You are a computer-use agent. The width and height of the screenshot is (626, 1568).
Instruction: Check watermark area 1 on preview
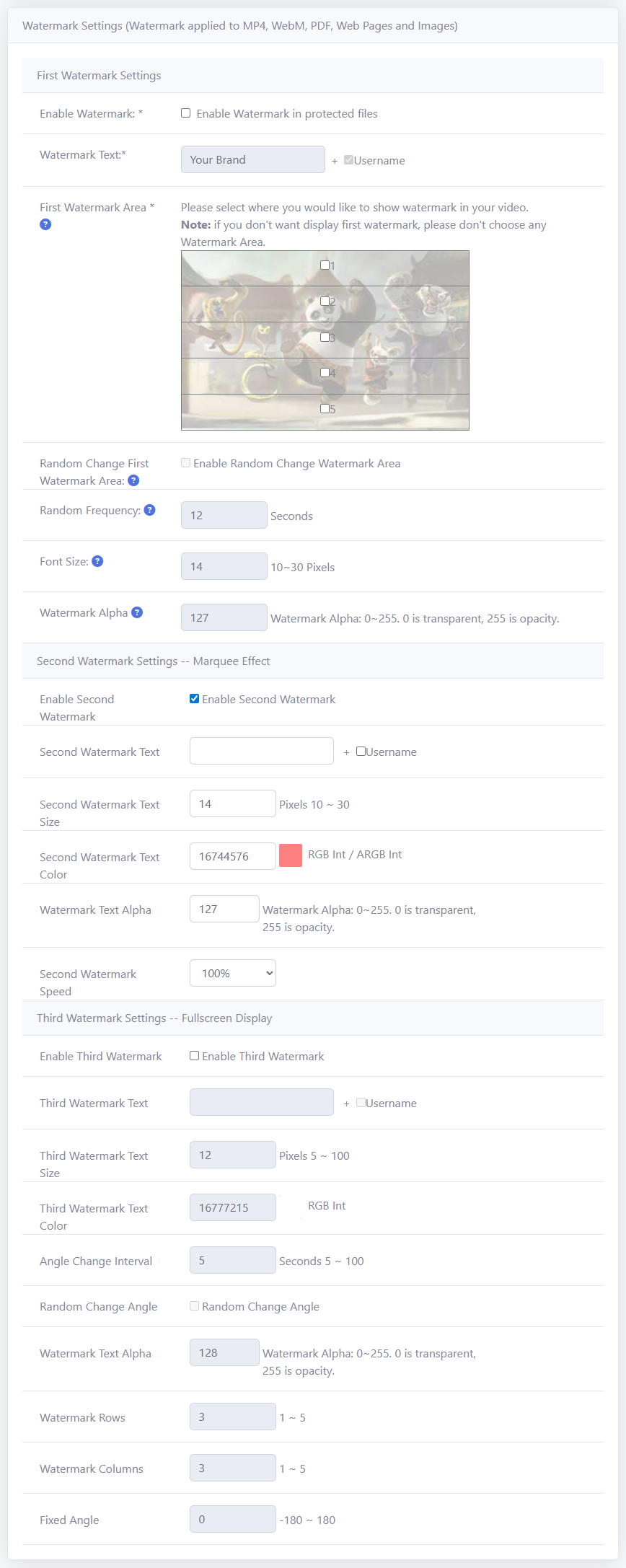[325, 265]
